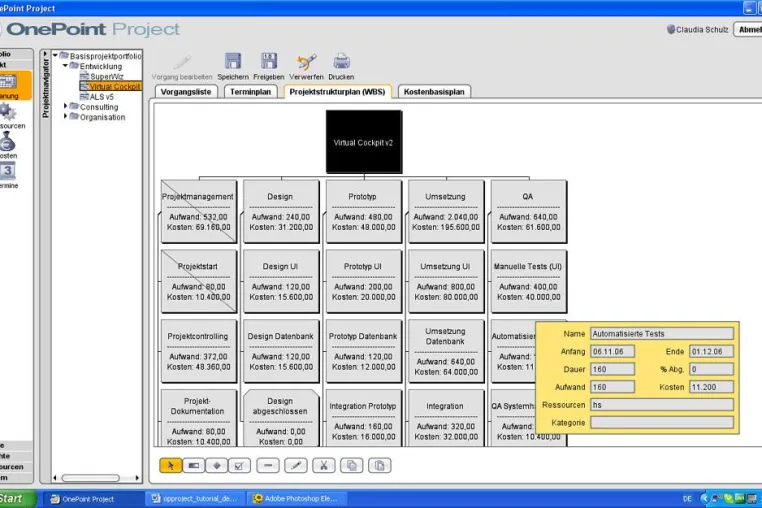Select the QA WBS box
Image resolution: width=762 pixels, height=508 pixels.
point(529,211)
